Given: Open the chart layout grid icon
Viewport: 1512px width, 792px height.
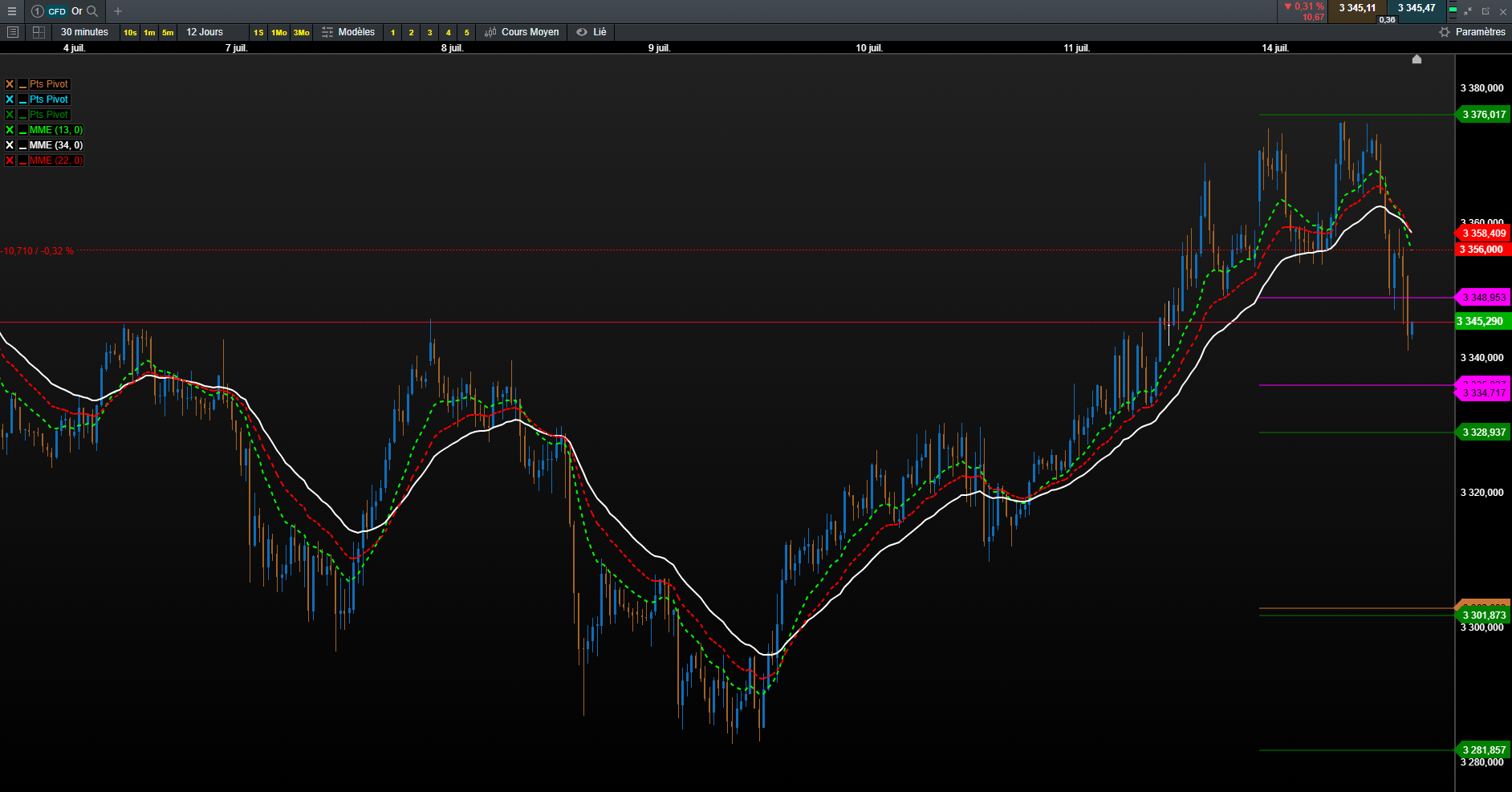Looking at the screenshot, I should click(x=39, y=32).
